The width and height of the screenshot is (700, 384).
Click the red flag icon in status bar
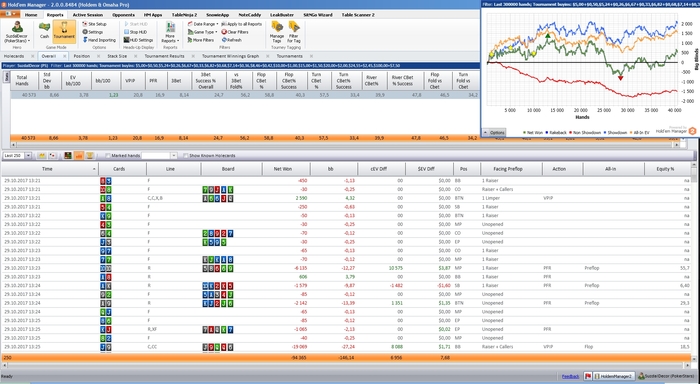click(x=588, y=376)
